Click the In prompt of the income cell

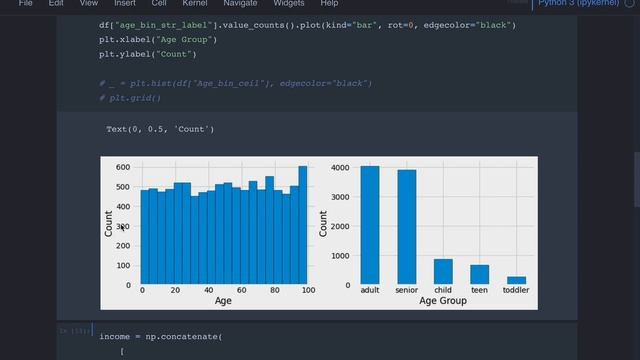tap(75, 331)
